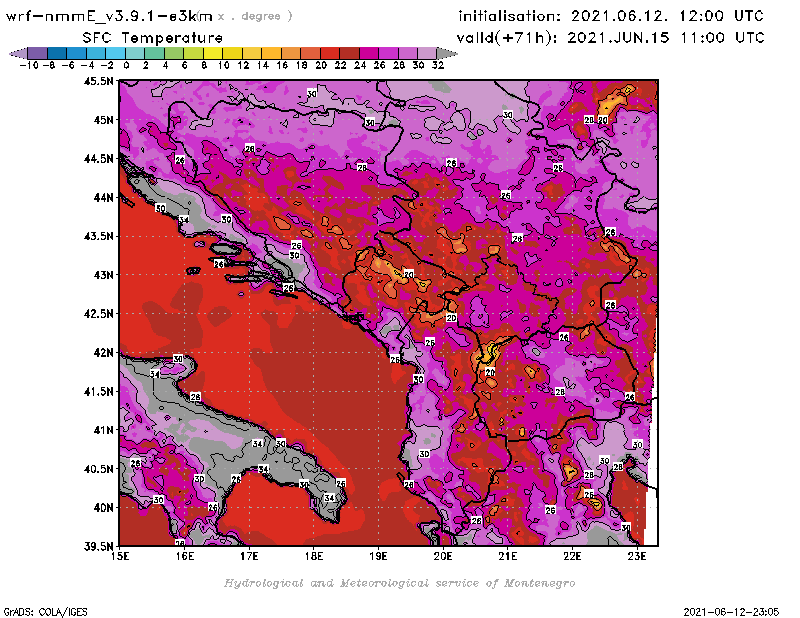
Task: Select the SFC Temperature heading
Action: pos(153,38)
